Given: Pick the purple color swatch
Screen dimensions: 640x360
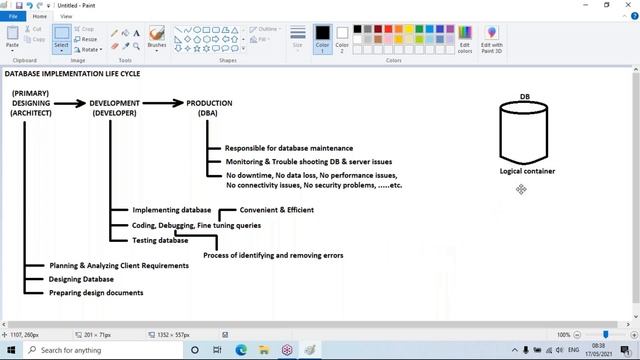Looking at the screenshot, I should [x=450, y=29].
